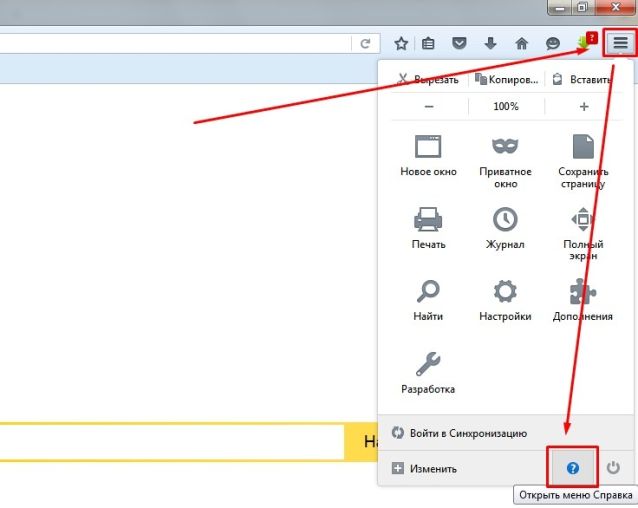The height and width of the screenshot is (508, 638).
Task: Open the New Window icon
Action: (x=428, y=149)
